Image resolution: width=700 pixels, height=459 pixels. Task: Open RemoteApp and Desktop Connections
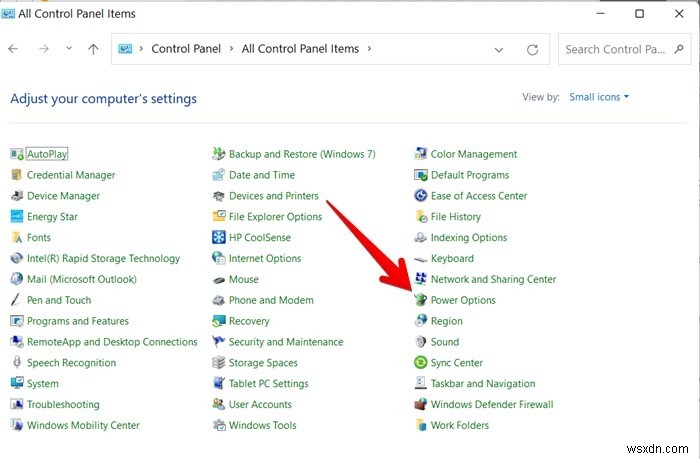tap(112, 342)
